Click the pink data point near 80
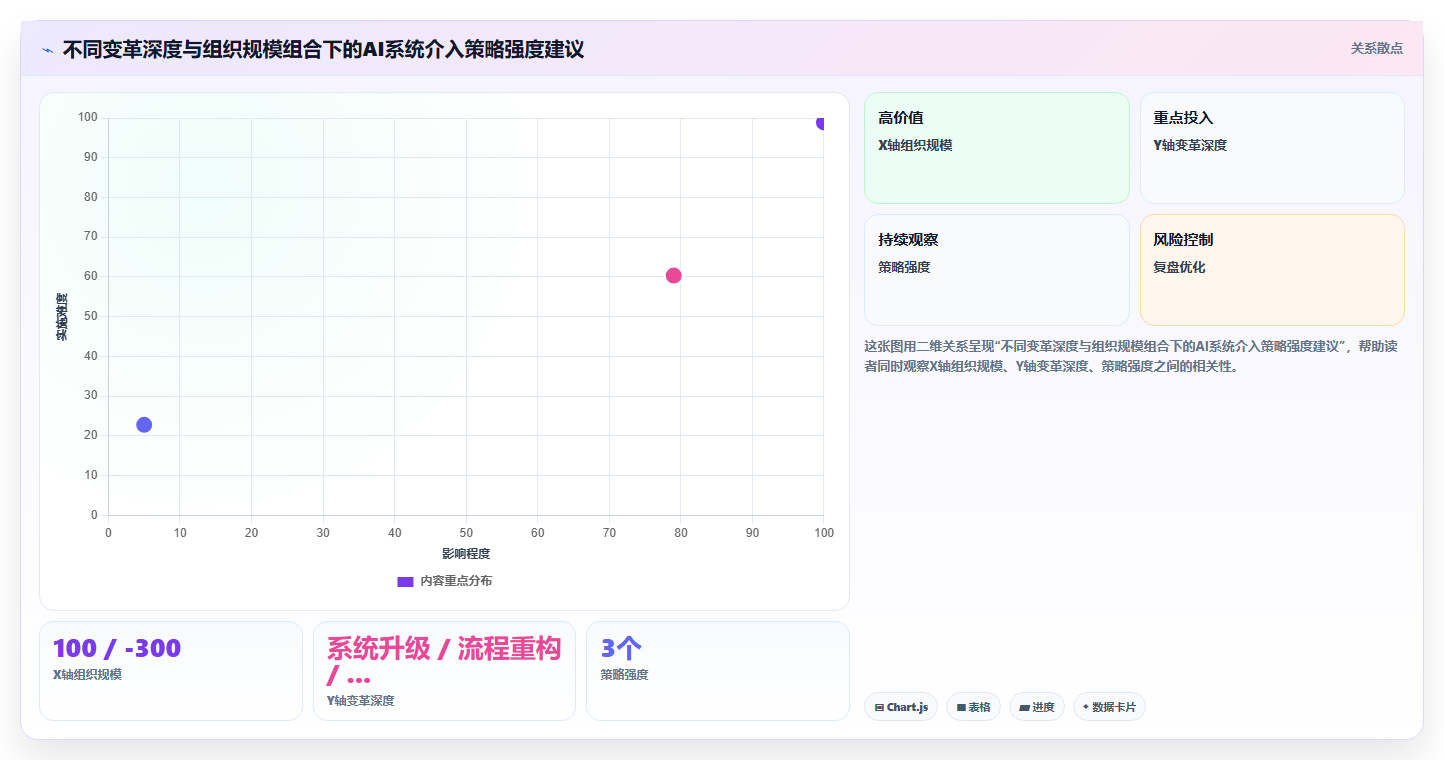 coord(673,275)
